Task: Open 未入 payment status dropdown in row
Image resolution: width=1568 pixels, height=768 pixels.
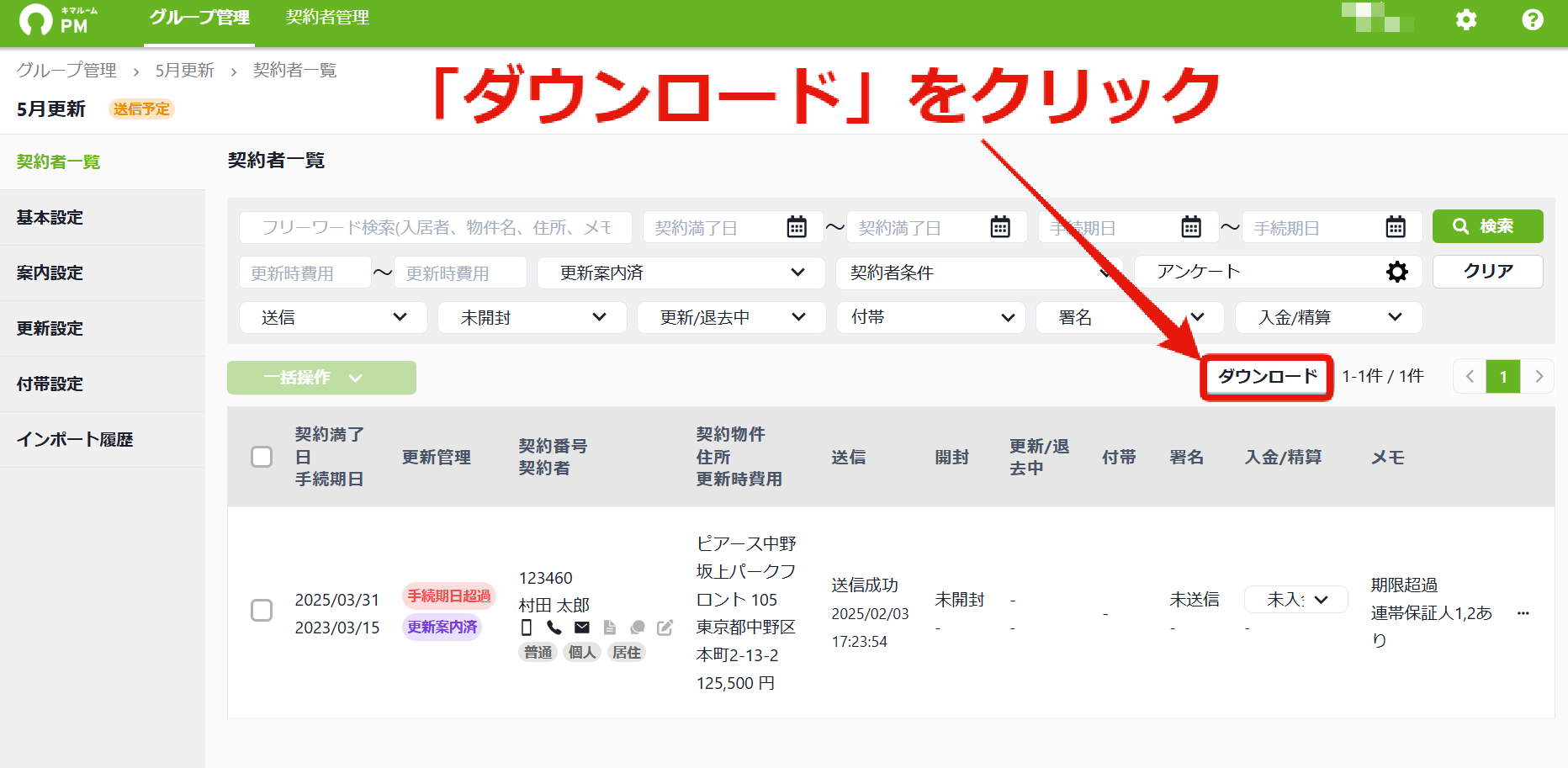Action: [1296, 600]
